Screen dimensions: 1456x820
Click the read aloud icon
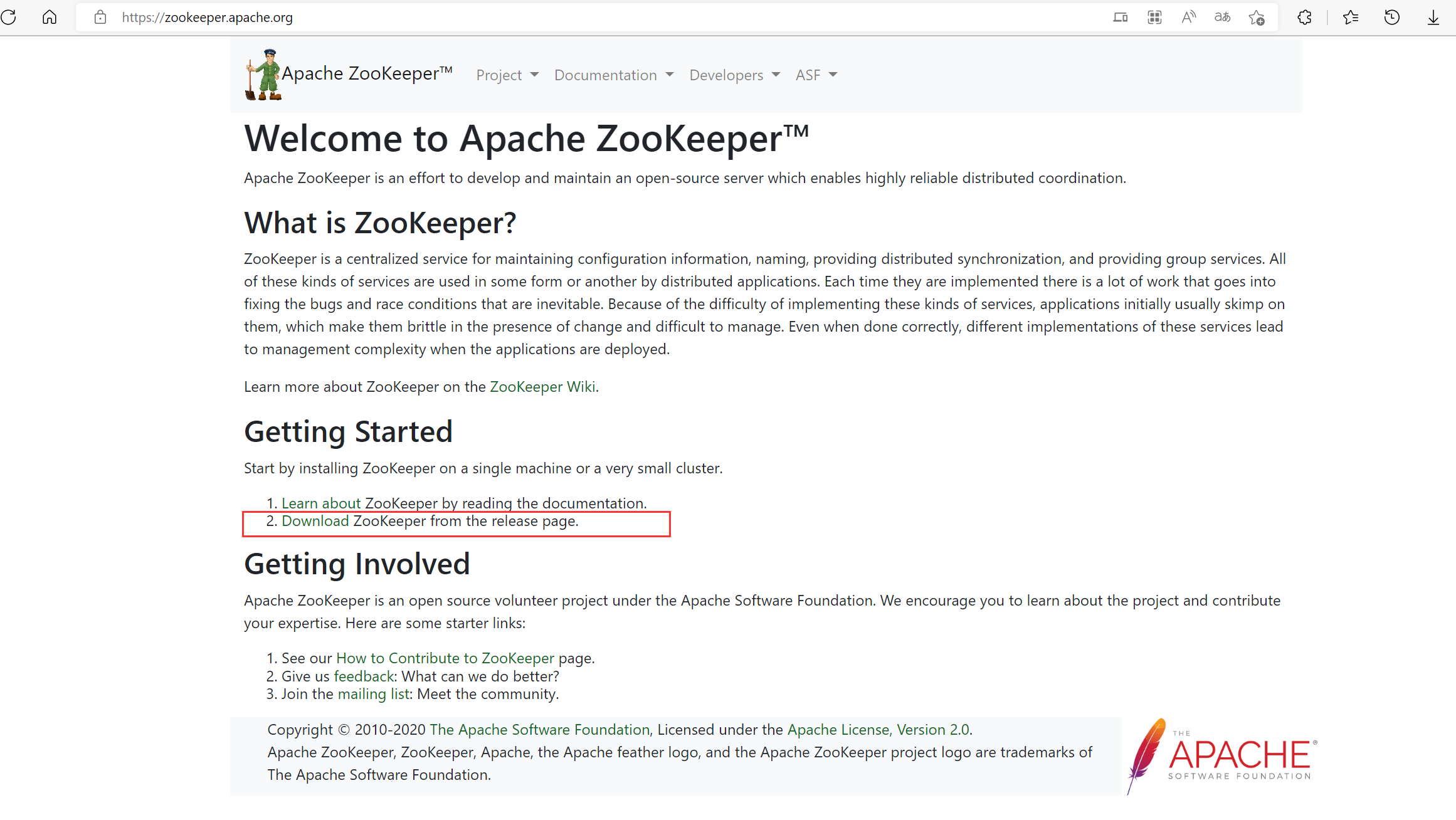(x=1188, y=17)
